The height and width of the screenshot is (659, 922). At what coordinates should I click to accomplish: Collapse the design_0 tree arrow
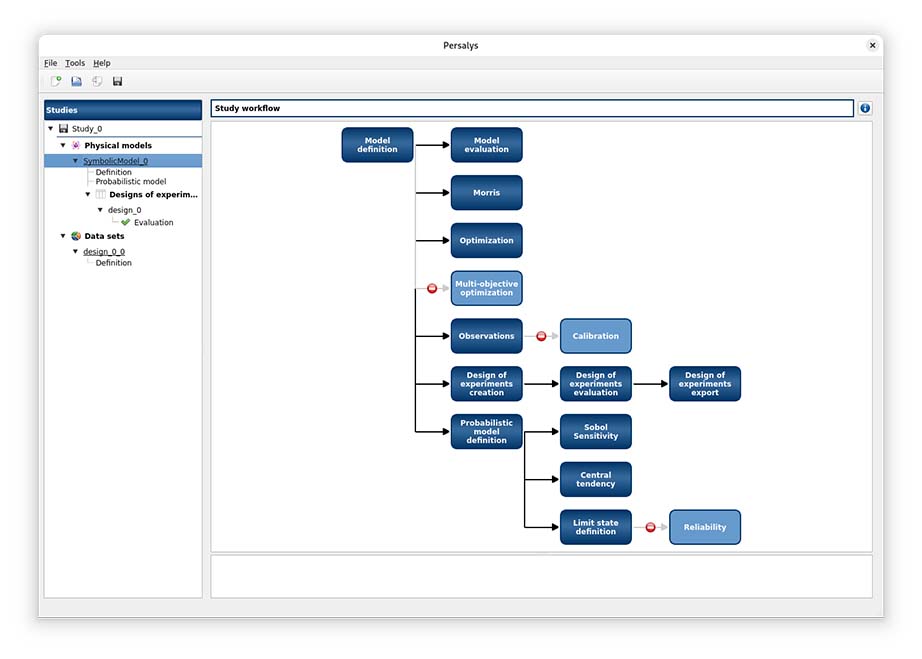click(x=100, y=211)
